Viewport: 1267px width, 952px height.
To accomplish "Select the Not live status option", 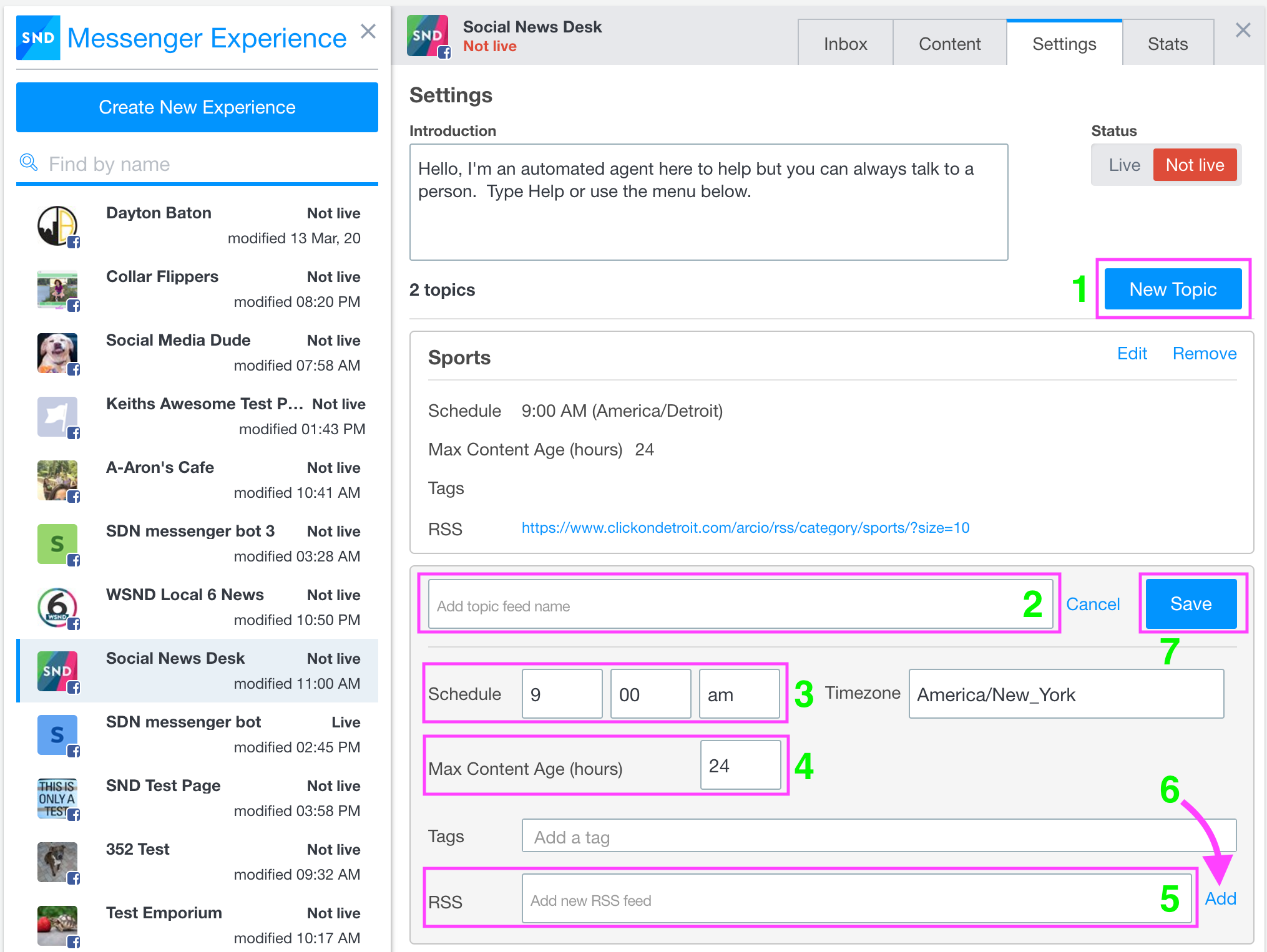I will pos(1194,165).
